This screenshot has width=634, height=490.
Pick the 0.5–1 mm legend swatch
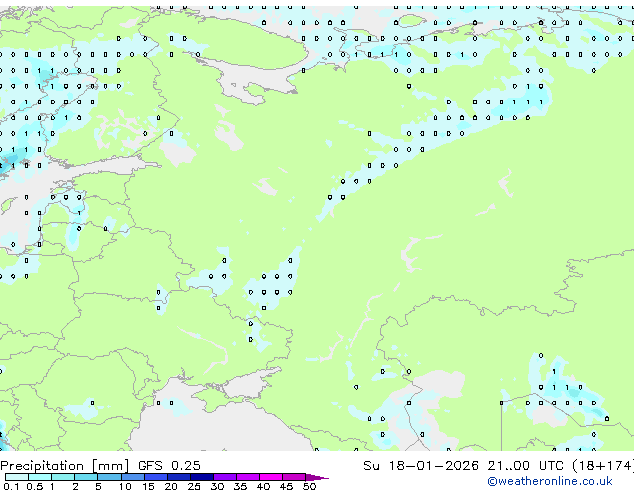pyautogui.click(x=40, y=477)
